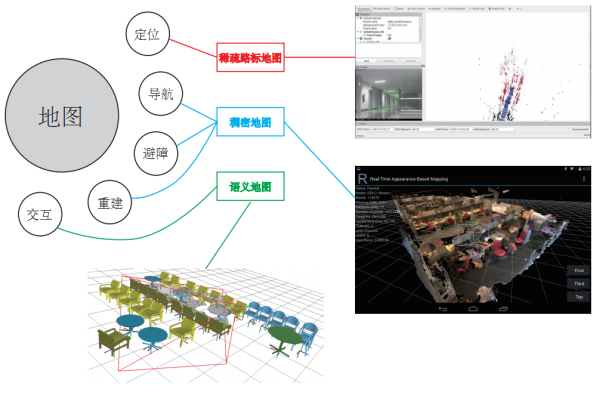Open the Background Color value in Displays

click(x=397, y=25)
